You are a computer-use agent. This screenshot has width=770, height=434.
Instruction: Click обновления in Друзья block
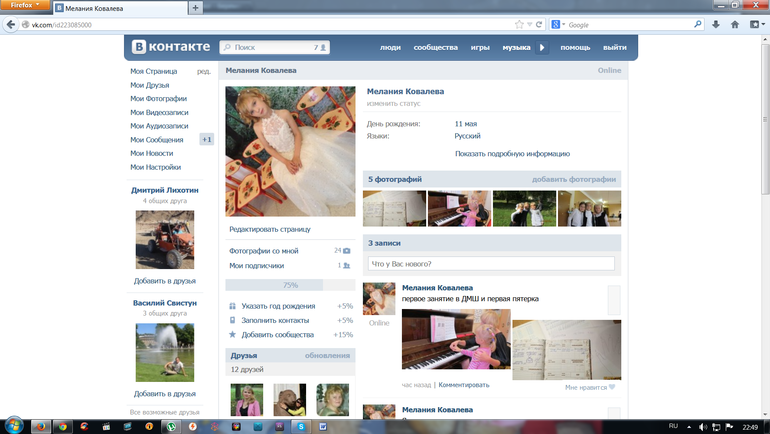tap(327, 355)
